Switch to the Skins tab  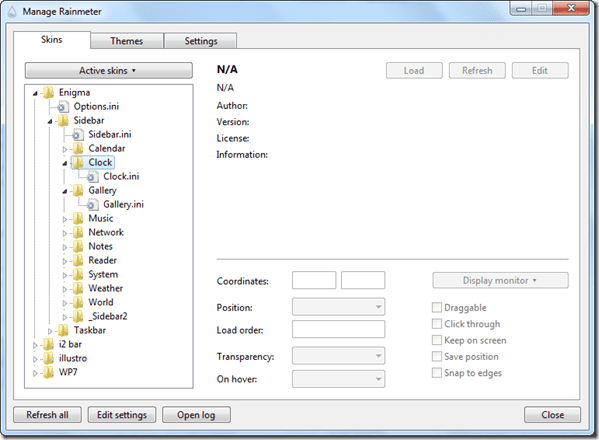pos(52,40)
